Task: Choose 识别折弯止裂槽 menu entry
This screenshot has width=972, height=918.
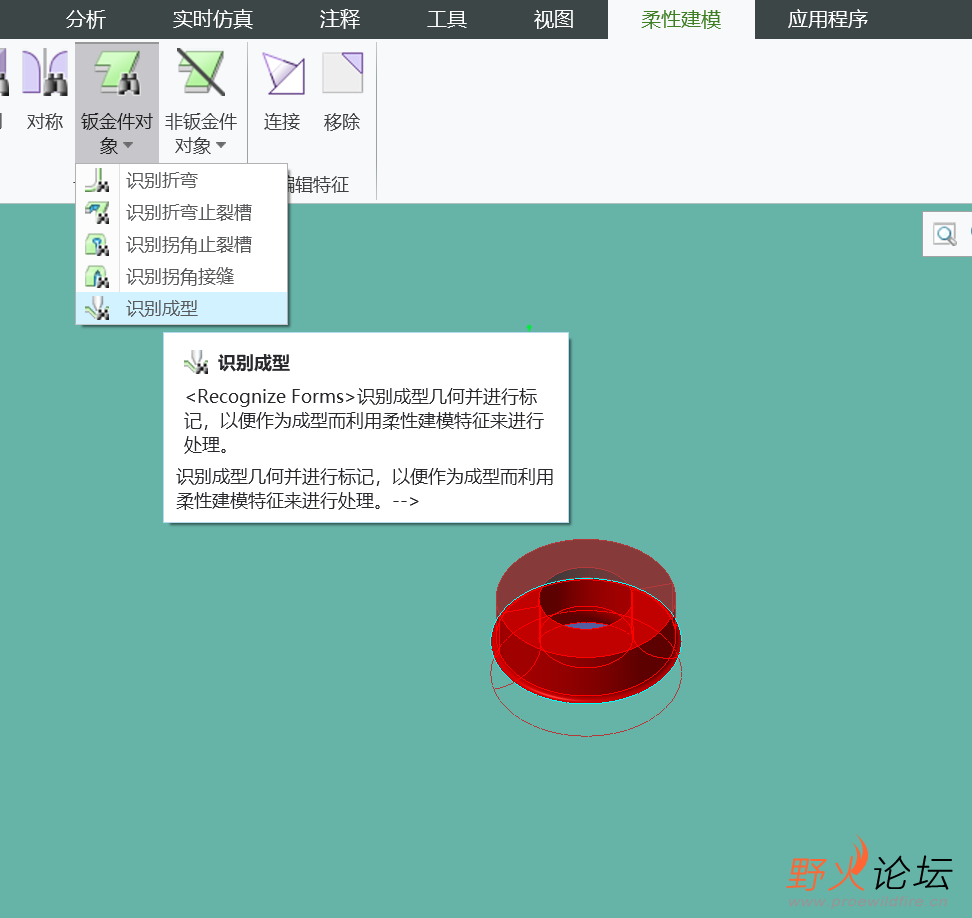Action: (x=182, y=213)
